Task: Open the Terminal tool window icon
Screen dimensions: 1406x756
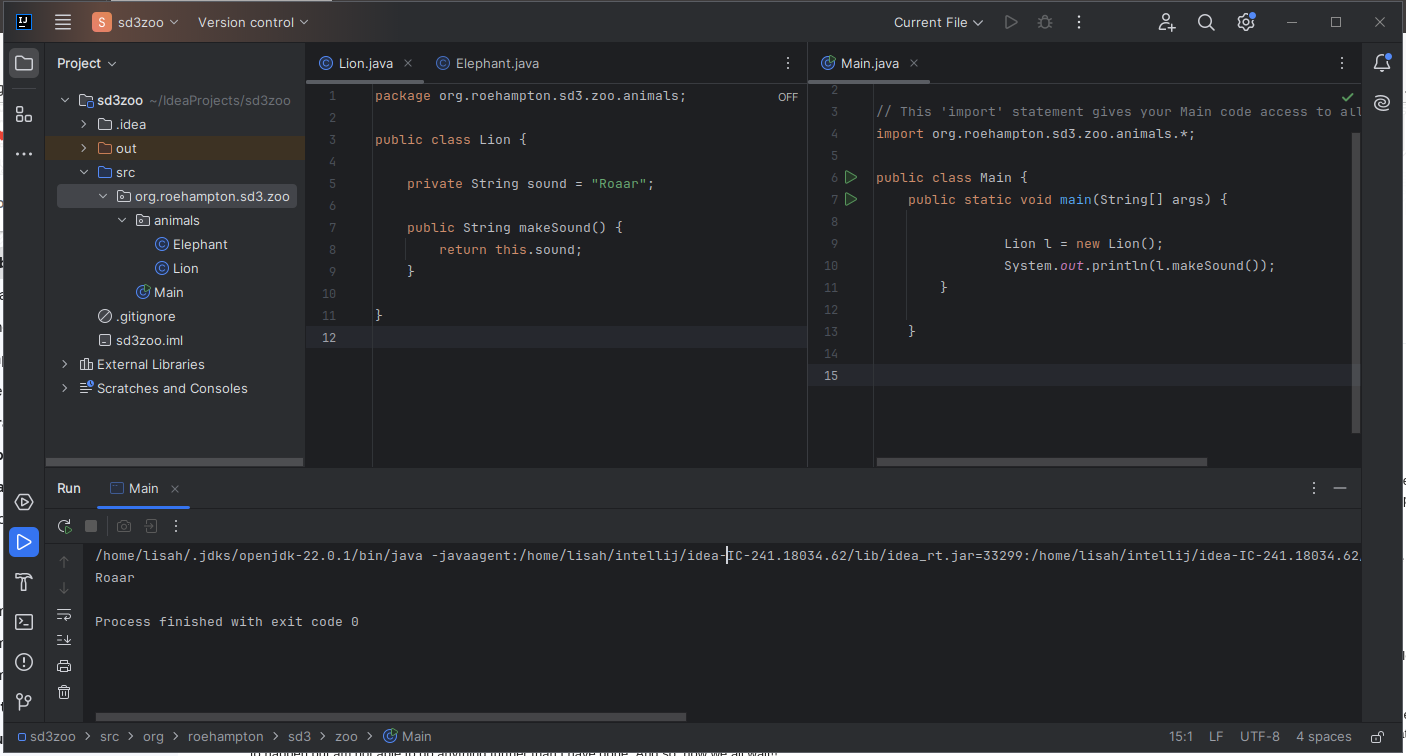Action: point(23,622)
